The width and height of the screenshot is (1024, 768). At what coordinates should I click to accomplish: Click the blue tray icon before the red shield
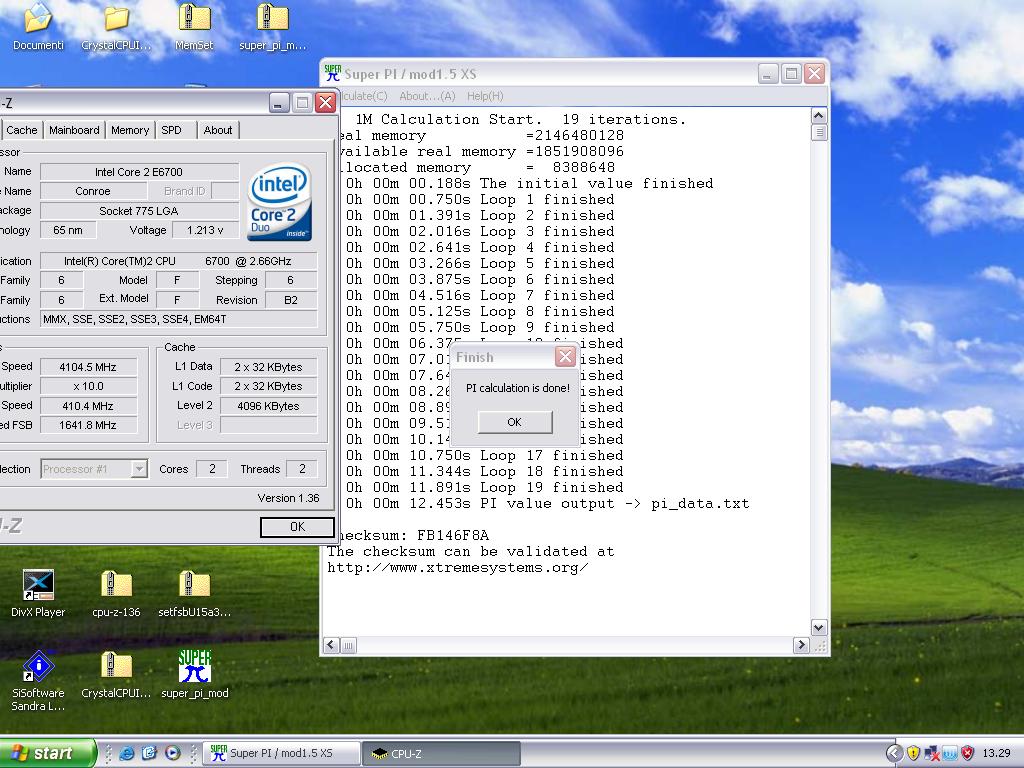[950, 753]
